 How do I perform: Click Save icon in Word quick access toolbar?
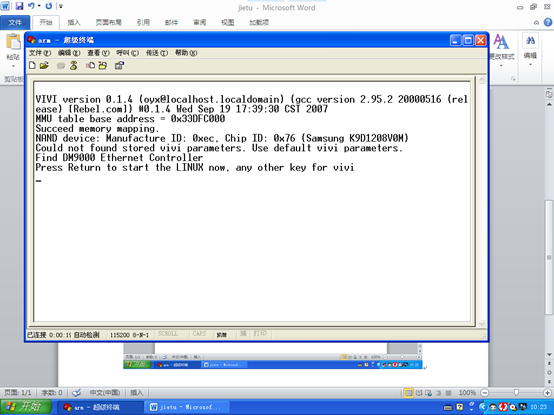click(19, 6)
